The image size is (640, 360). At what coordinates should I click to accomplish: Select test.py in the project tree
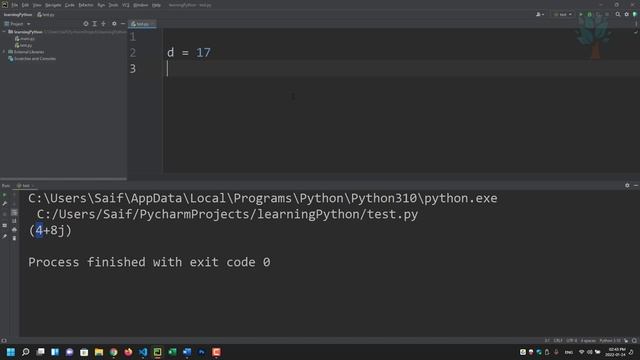(x=23, y=45)
